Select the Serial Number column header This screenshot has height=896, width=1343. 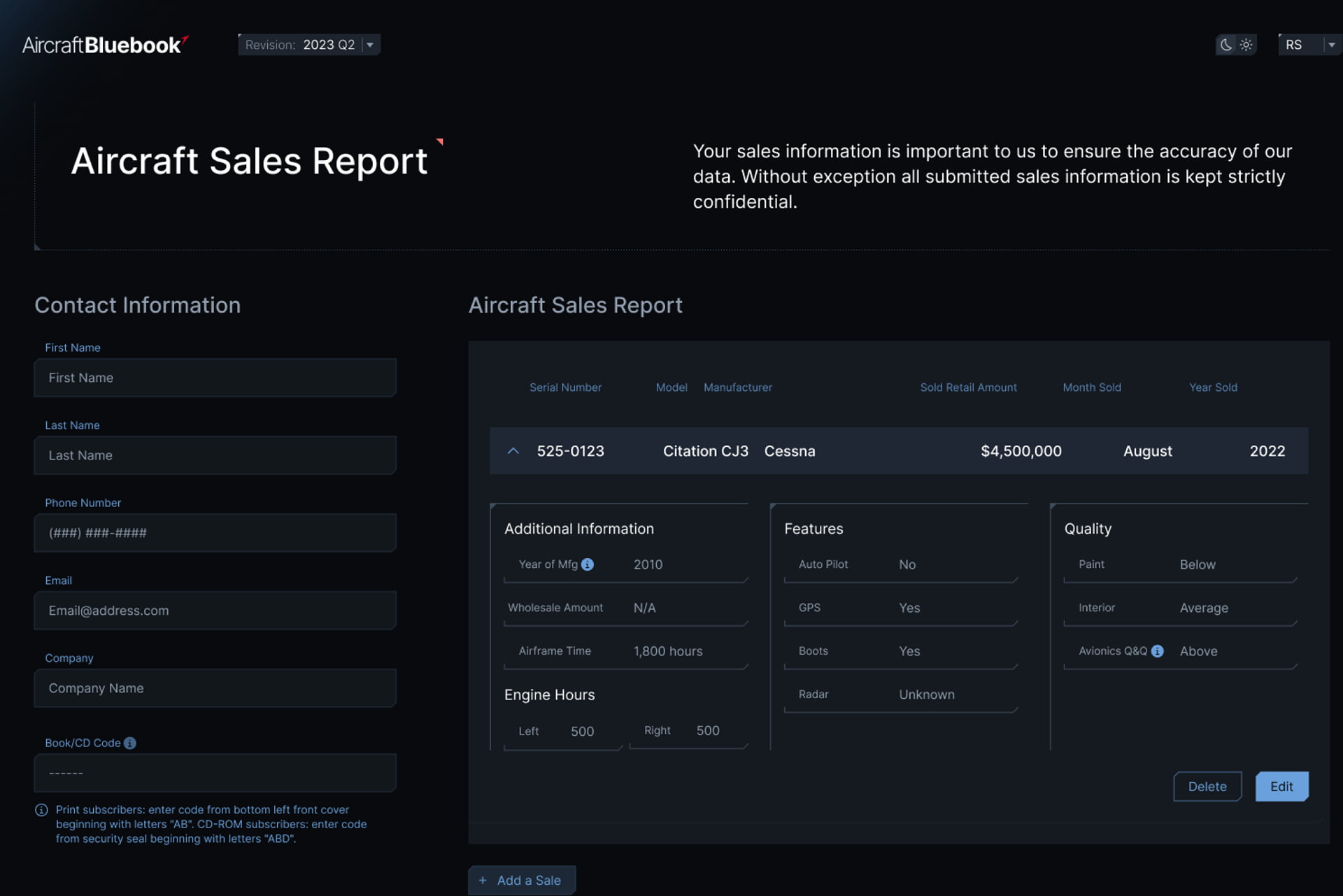[566, 387]
